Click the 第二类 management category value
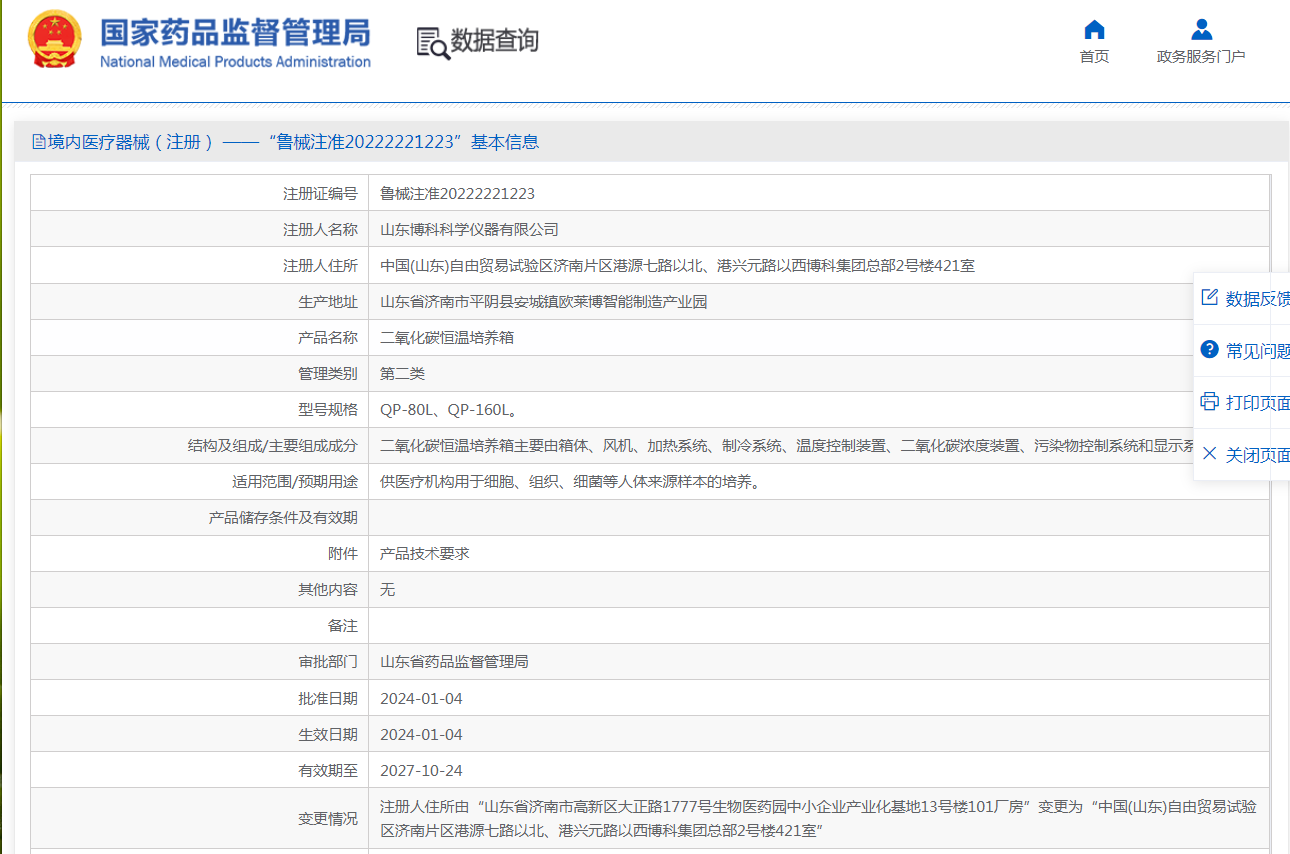Viewport: 1290px width, 854px height. click(402, 374)
